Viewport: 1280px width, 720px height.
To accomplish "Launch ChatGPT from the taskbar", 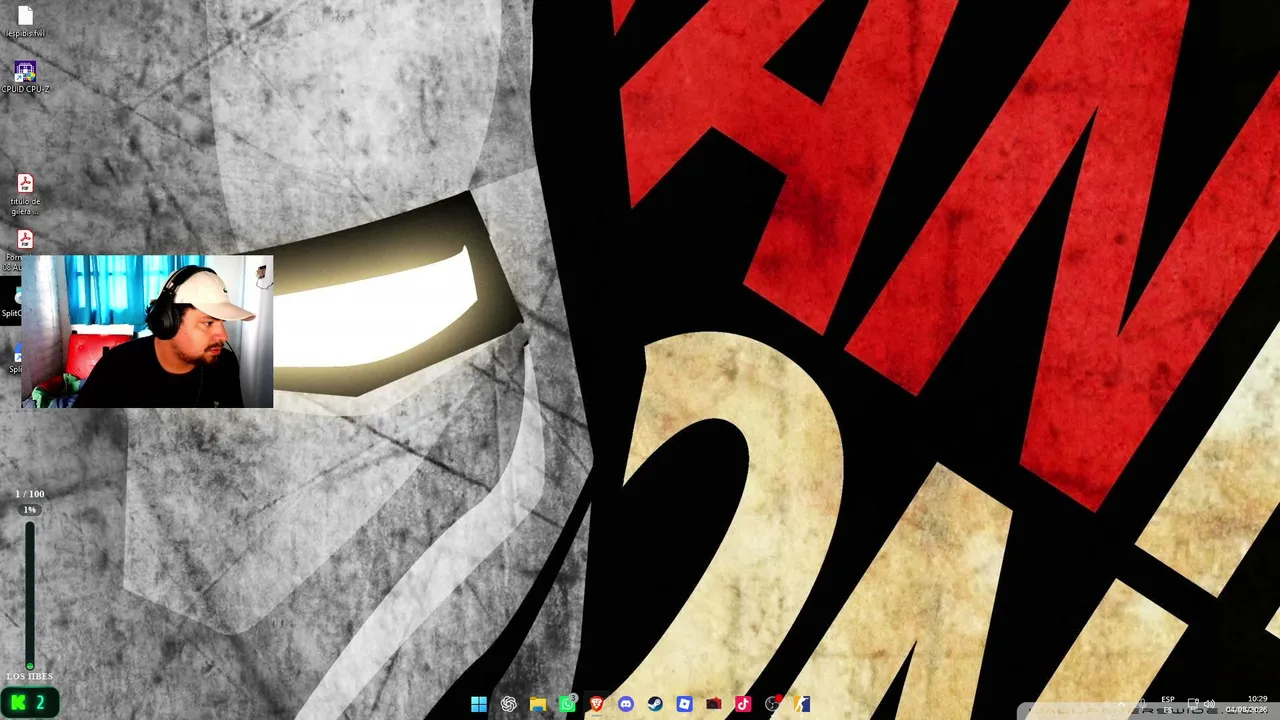I will [x=508, y=704].
